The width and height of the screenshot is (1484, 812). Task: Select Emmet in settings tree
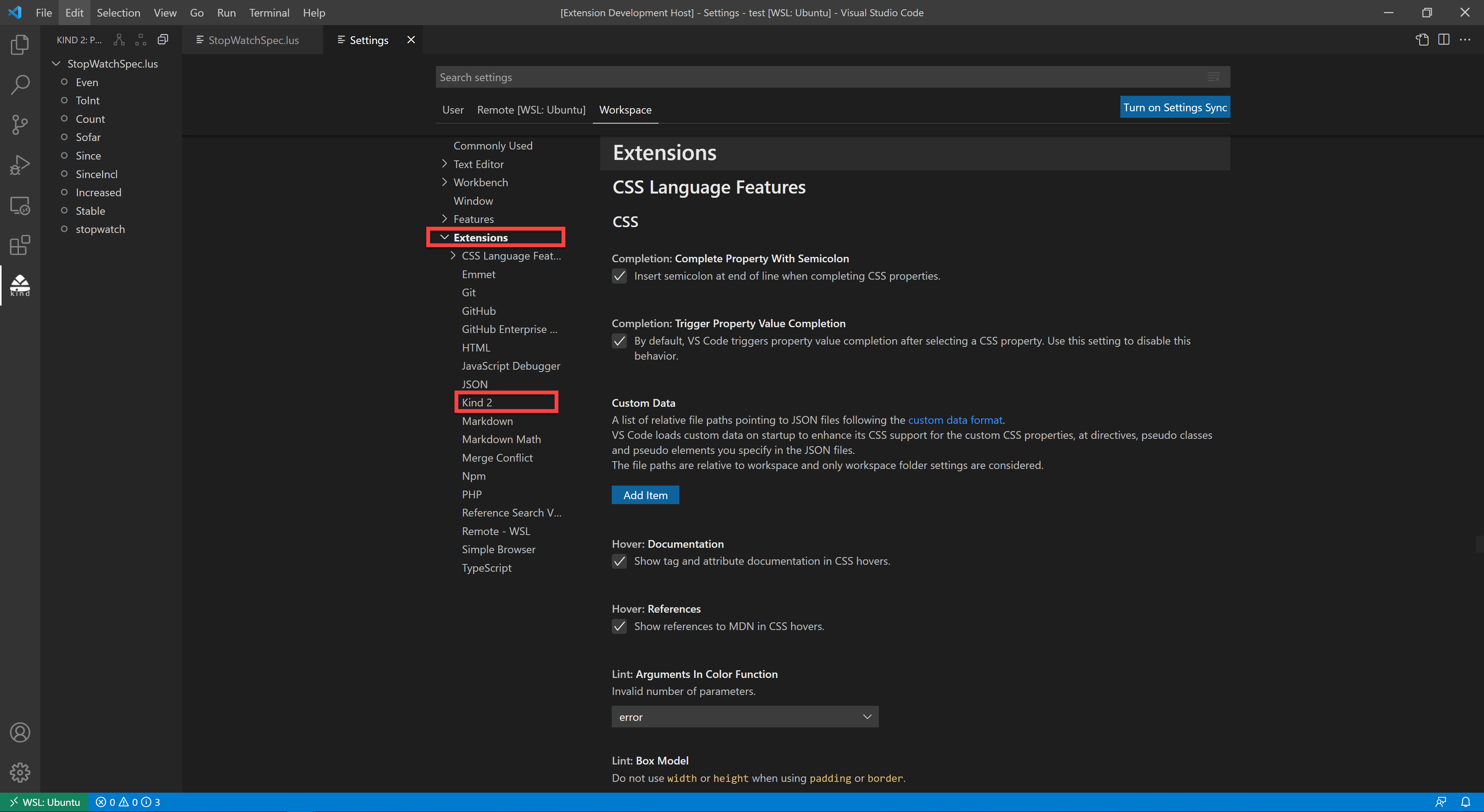pos(478,274)
